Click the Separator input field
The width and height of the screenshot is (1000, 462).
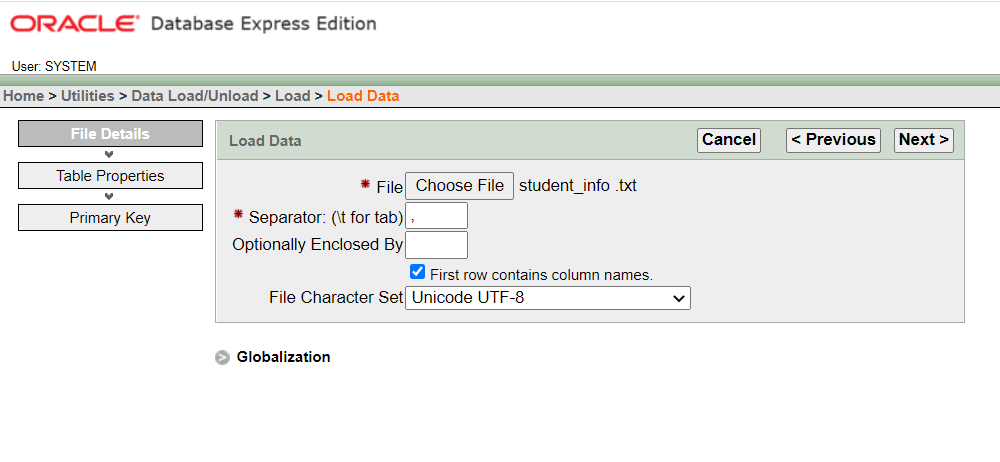click(436, 216)
